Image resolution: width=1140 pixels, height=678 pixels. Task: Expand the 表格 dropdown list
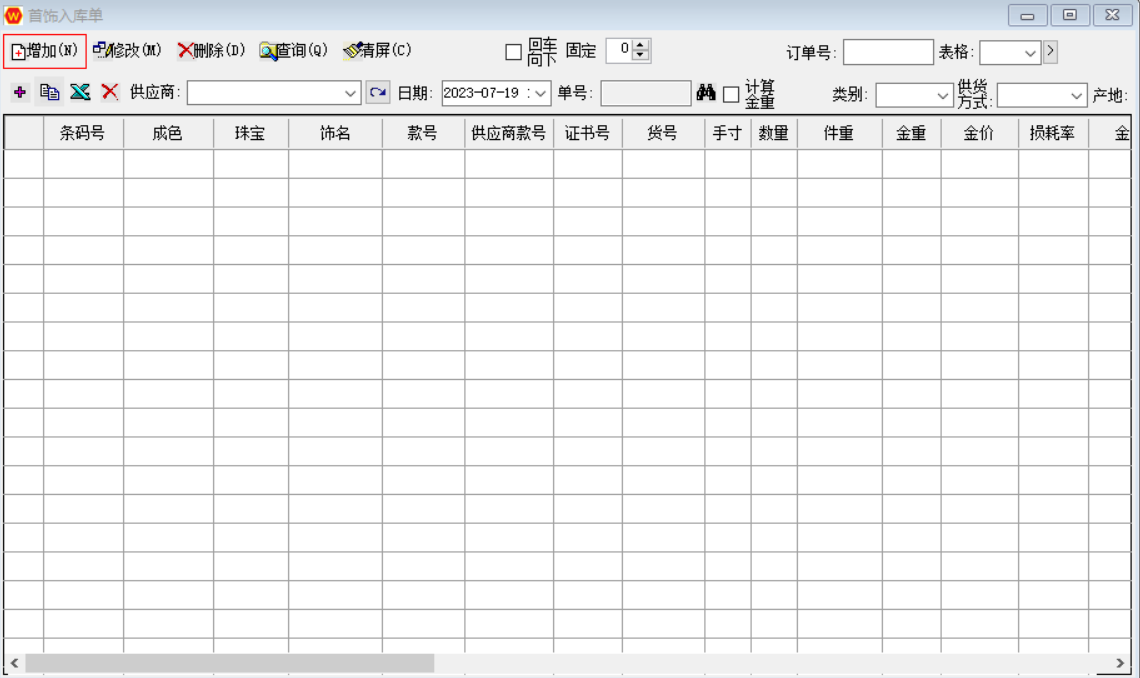pos(1030,53)
